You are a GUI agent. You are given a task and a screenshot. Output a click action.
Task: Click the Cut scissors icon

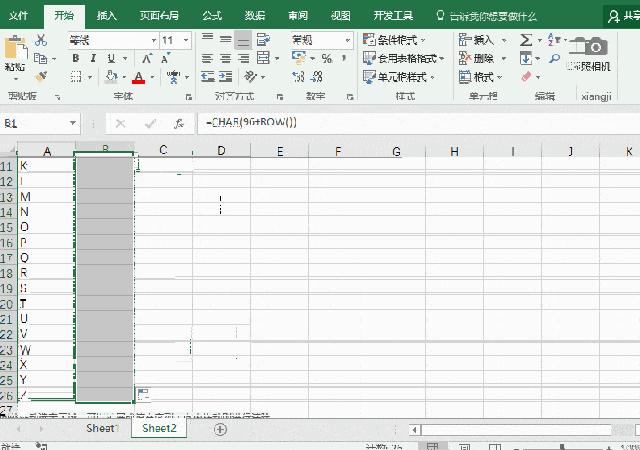coord(40,40)
